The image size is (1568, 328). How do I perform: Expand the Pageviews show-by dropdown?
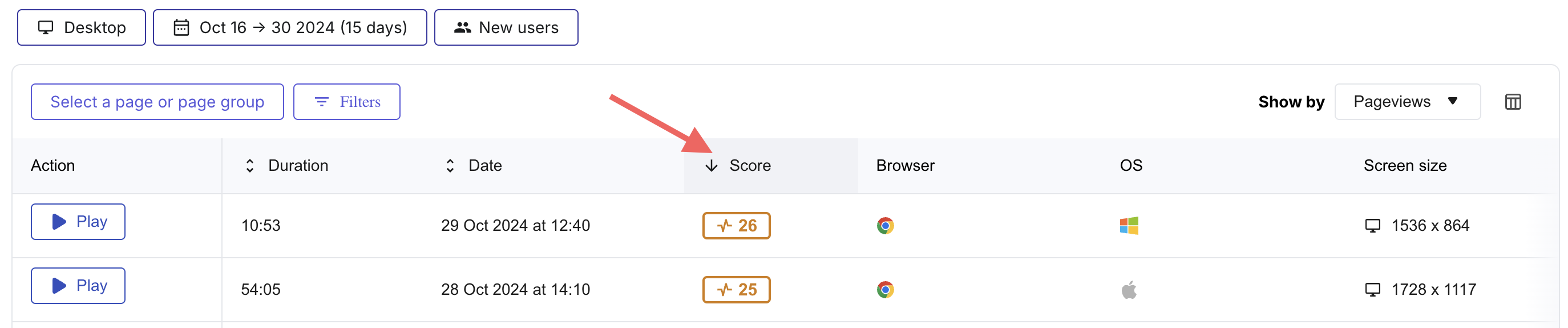tap(1407, 102)
